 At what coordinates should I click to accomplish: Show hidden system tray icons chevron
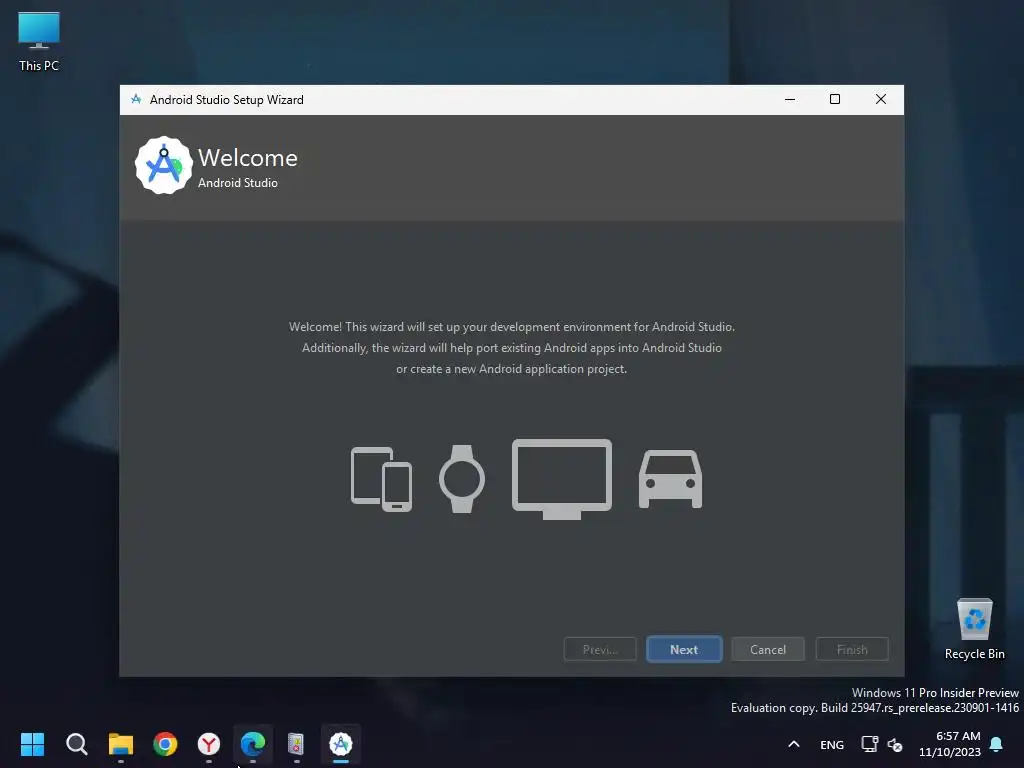pos(793,744)
